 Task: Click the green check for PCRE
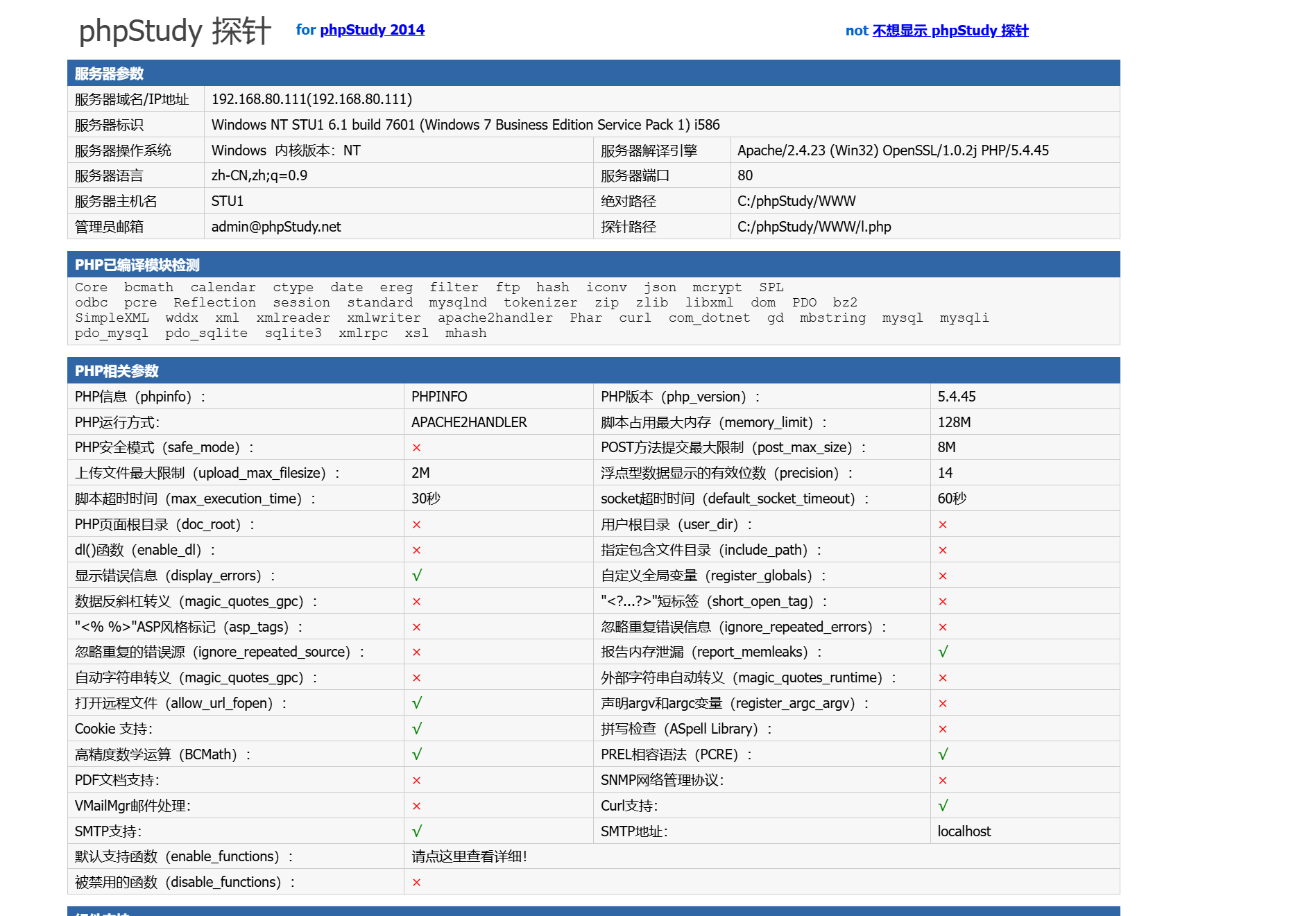(943, 754)
